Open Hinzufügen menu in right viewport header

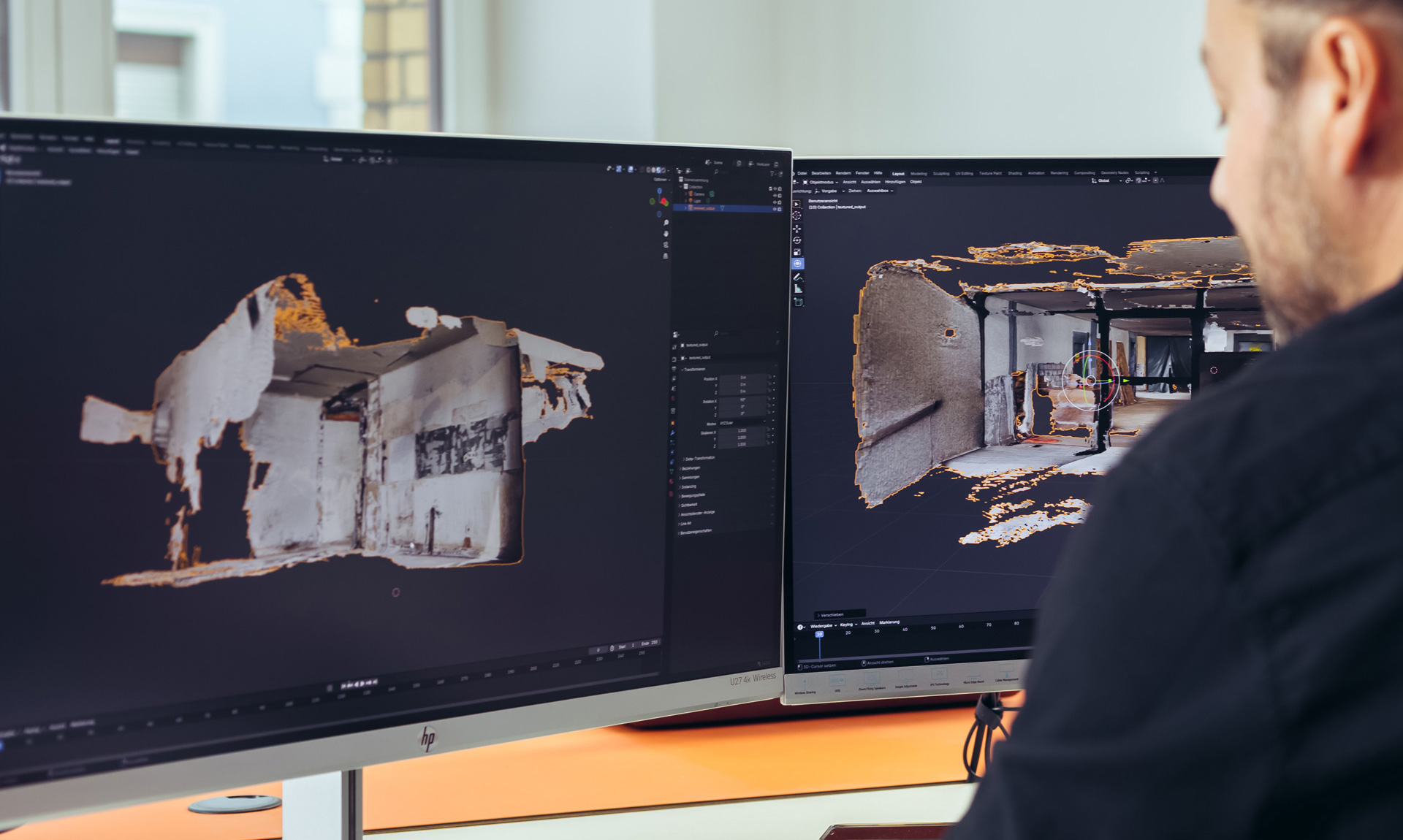(x=895, y=182)
